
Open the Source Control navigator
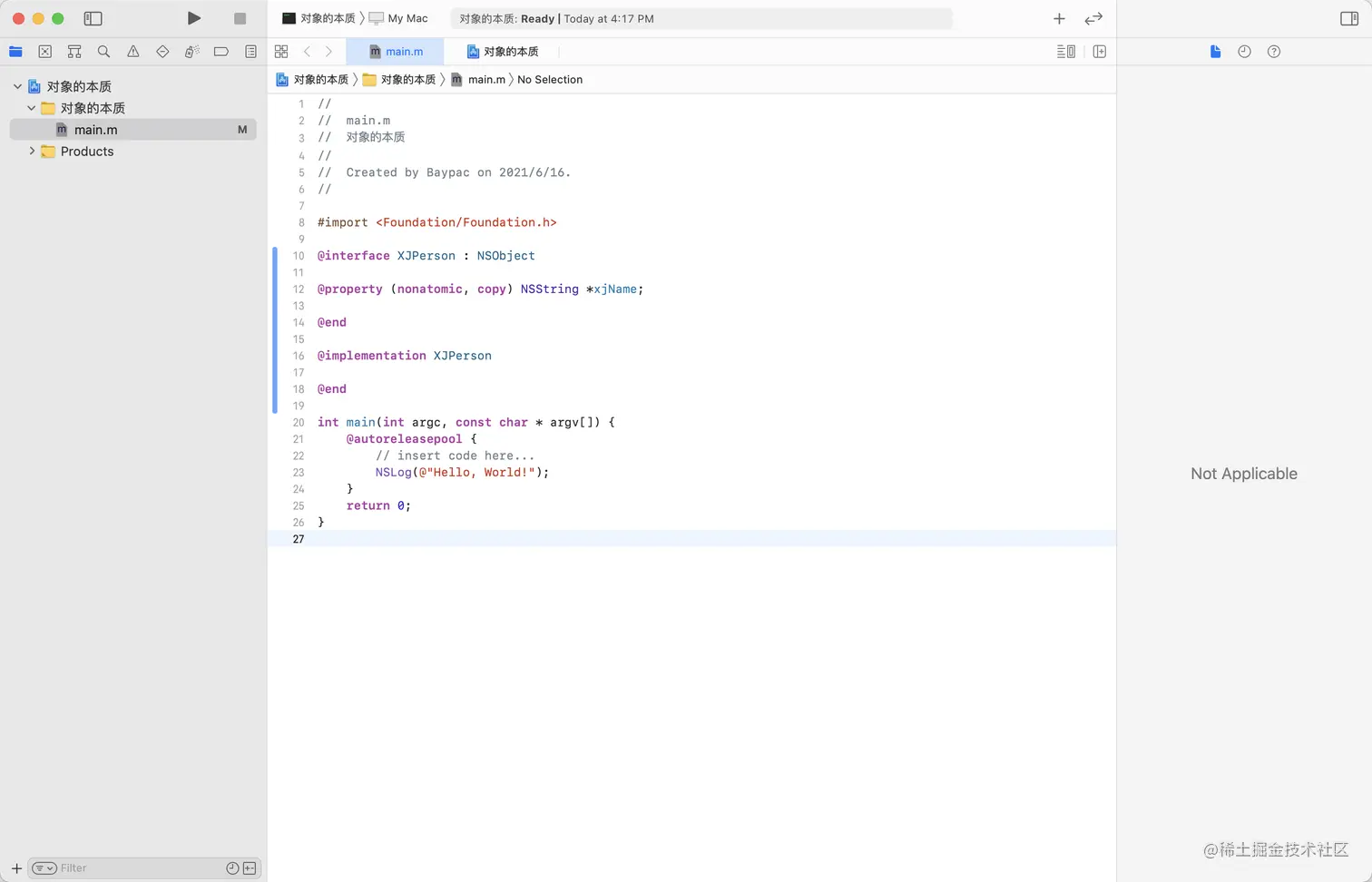(x=45, y=52)
